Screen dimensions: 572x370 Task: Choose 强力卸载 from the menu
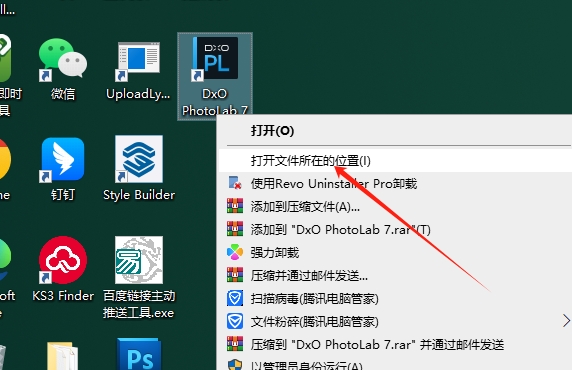[x=395, y=252]
